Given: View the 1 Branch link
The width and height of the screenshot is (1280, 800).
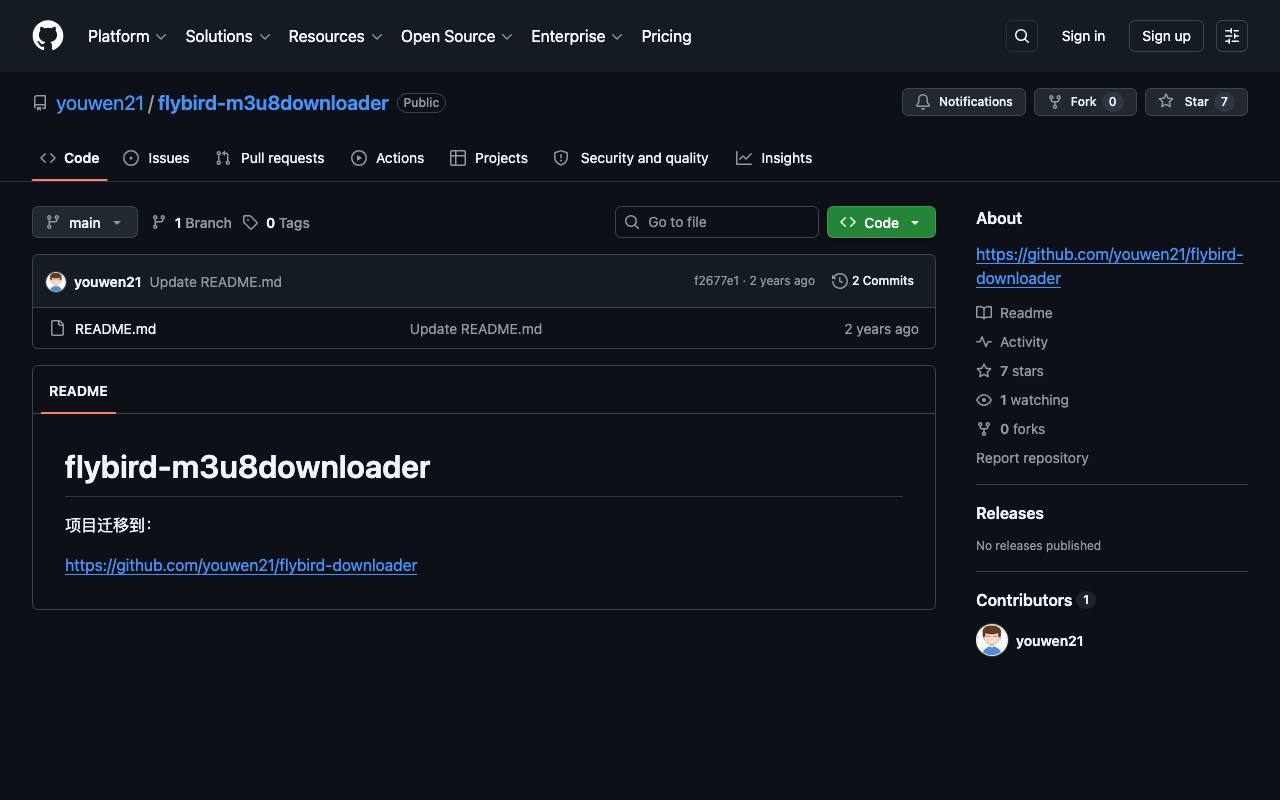Looking at the screenshot, I should (191, 223).
